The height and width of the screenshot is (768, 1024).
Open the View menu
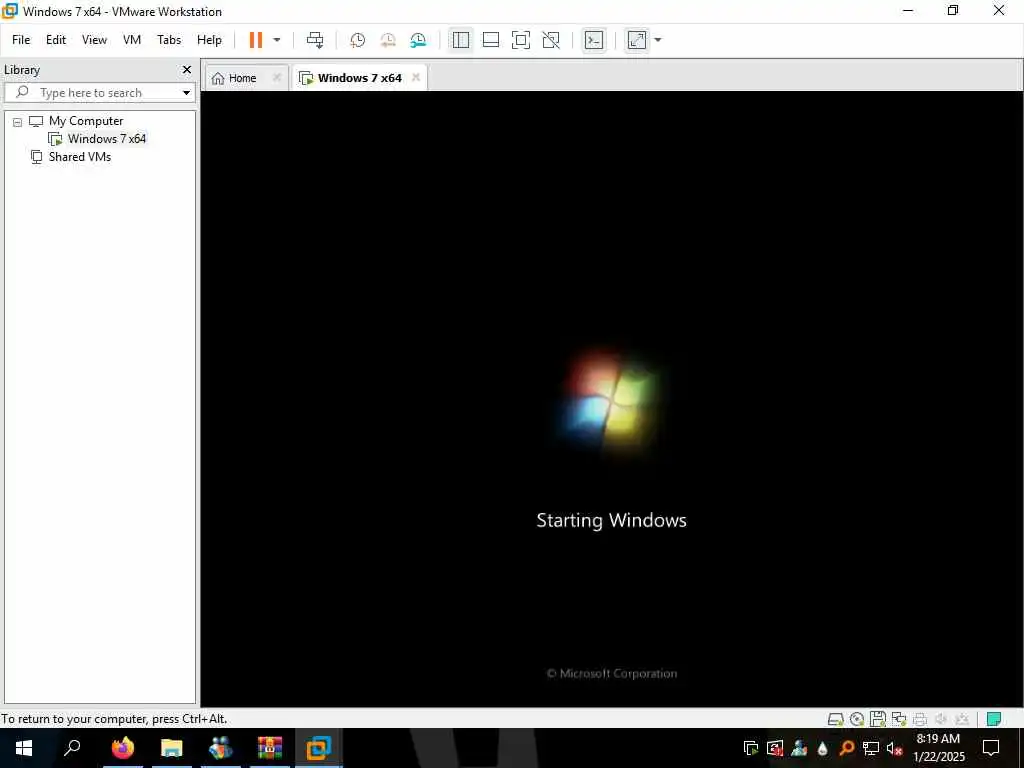coord(94,40)
